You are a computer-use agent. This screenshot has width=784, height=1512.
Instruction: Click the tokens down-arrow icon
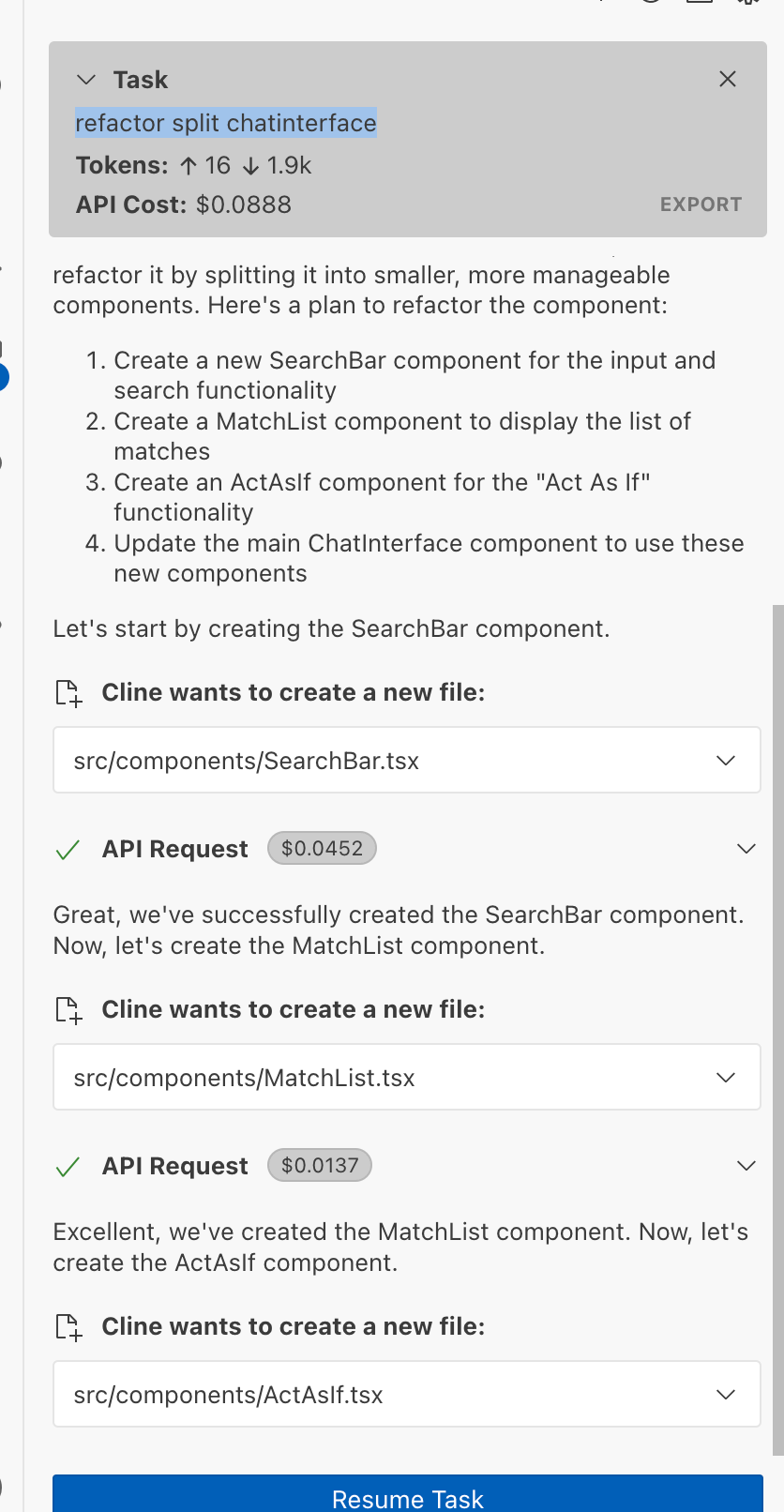pos(250,166)
